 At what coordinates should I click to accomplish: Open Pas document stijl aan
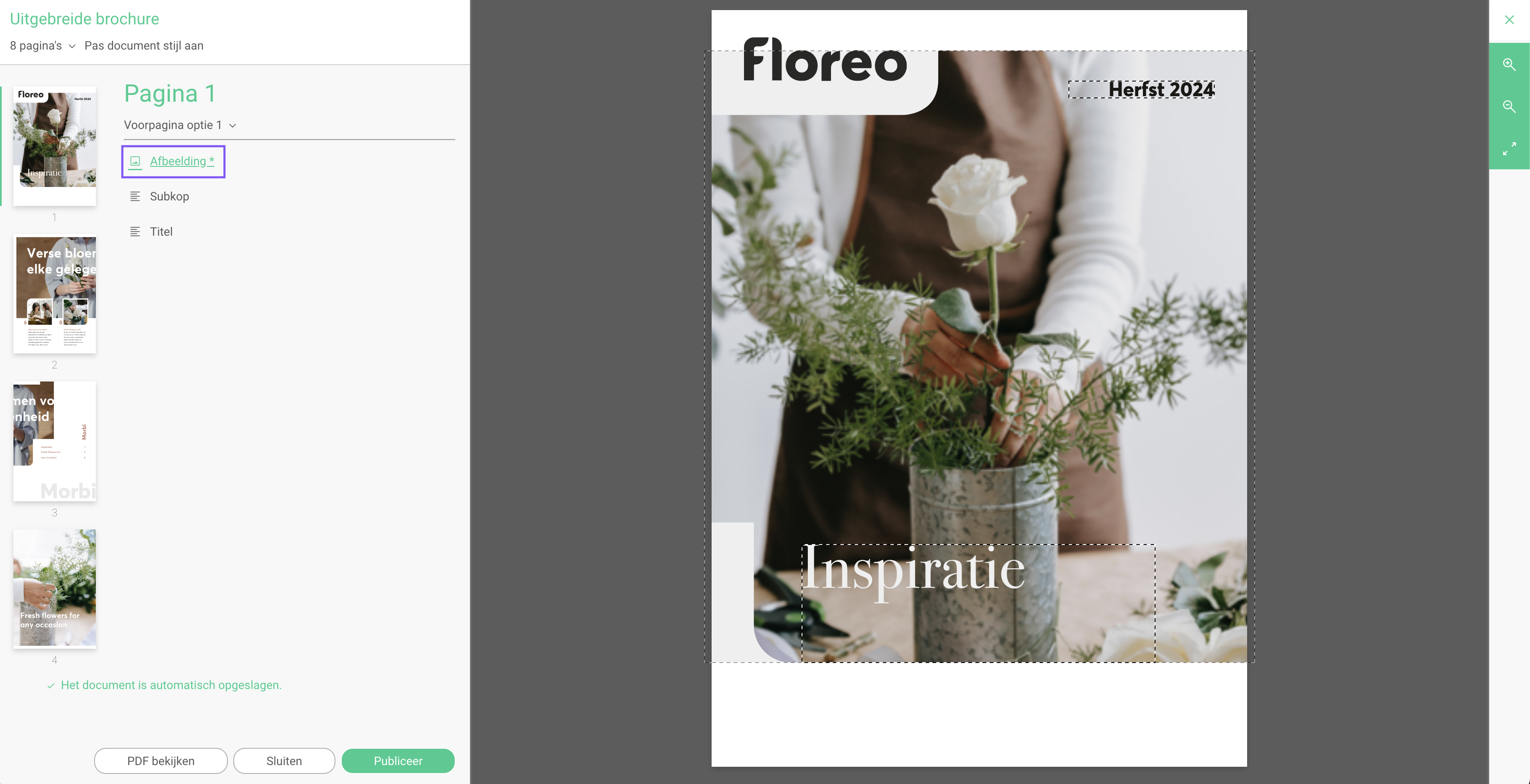pyautogui.click(x=144, y=46)
